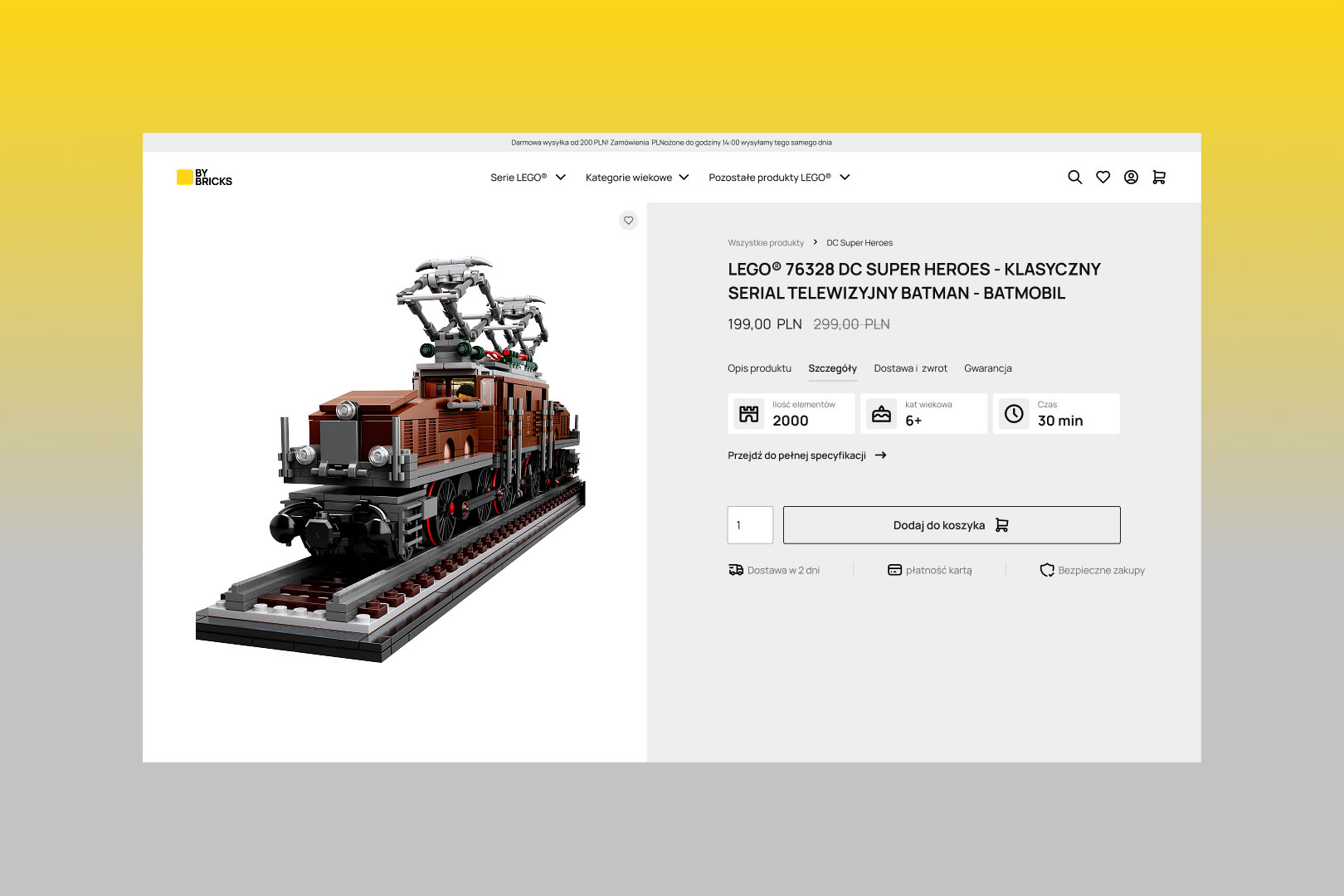
Task: Open Wszystkie produkty breadcrumb link
Action: coord(766,243)
